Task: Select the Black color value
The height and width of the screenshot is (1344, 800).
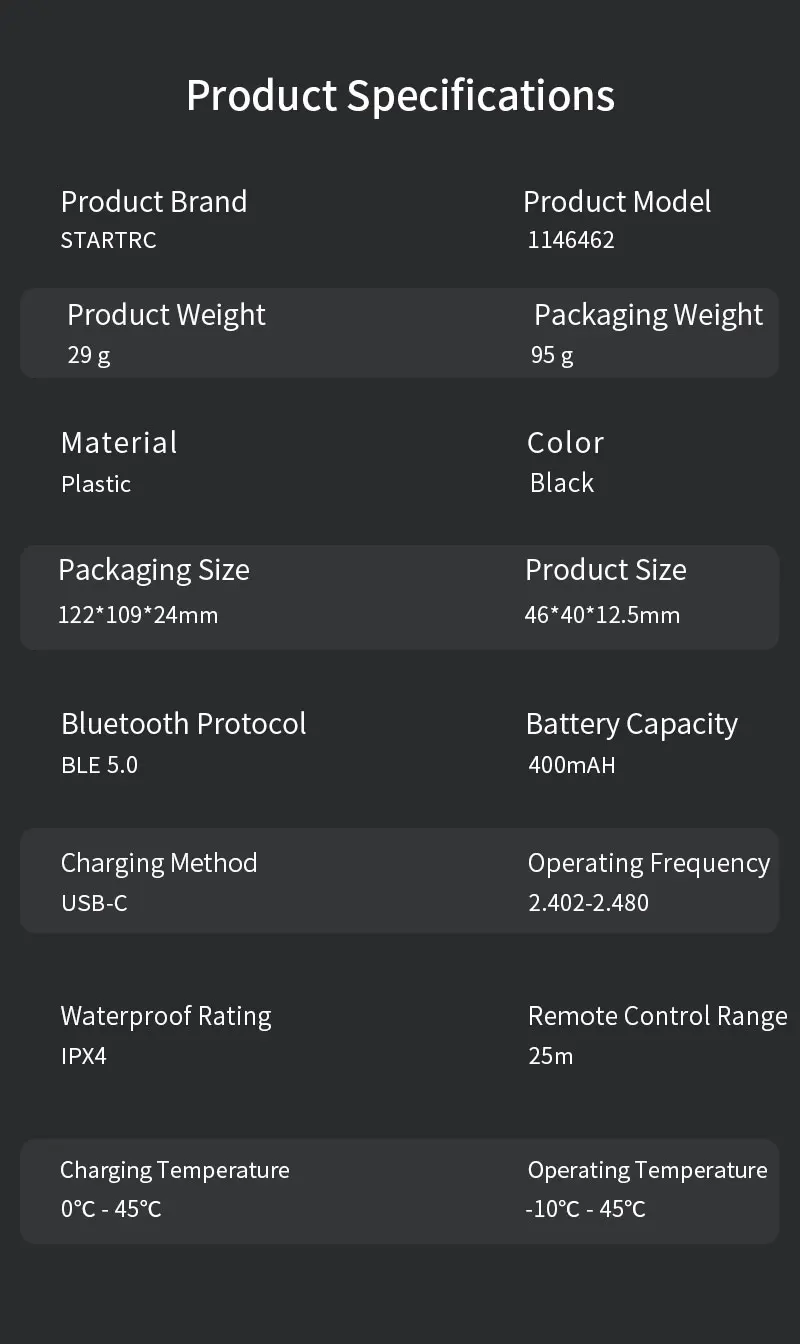Action: click(562, 483)
